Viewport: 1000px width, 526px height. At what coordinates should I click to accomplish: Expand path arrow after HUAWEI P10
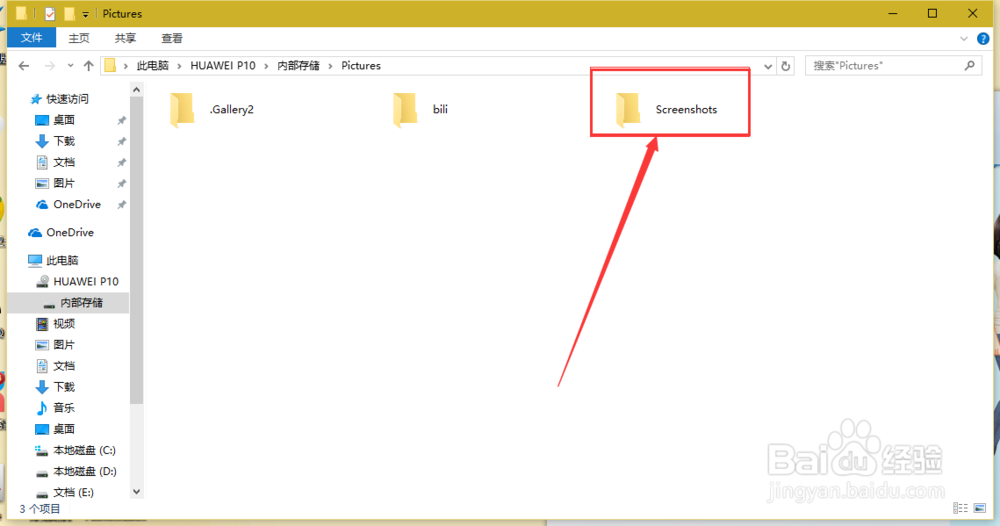[x=266, y=66]
